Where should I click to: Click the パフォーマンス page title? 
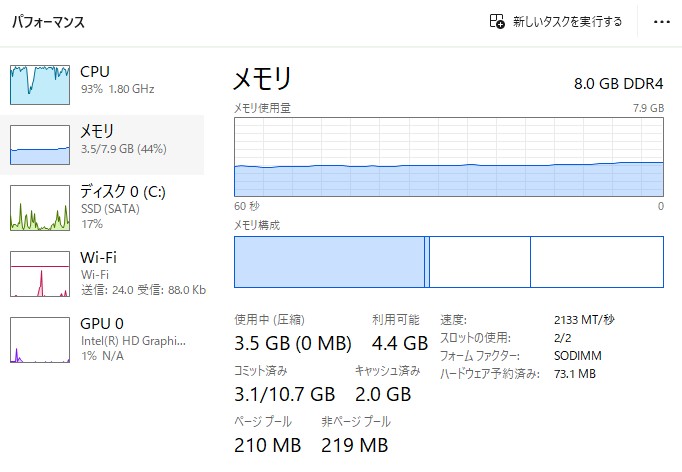pyautogui.click(x=48, y=22)
